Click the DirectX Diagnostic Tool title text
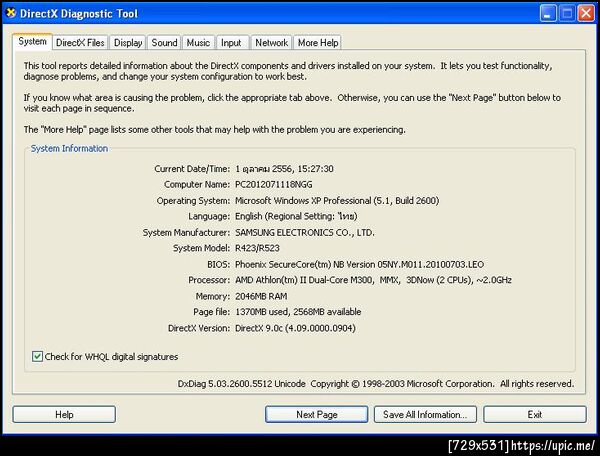 click(x=78, y=14)
